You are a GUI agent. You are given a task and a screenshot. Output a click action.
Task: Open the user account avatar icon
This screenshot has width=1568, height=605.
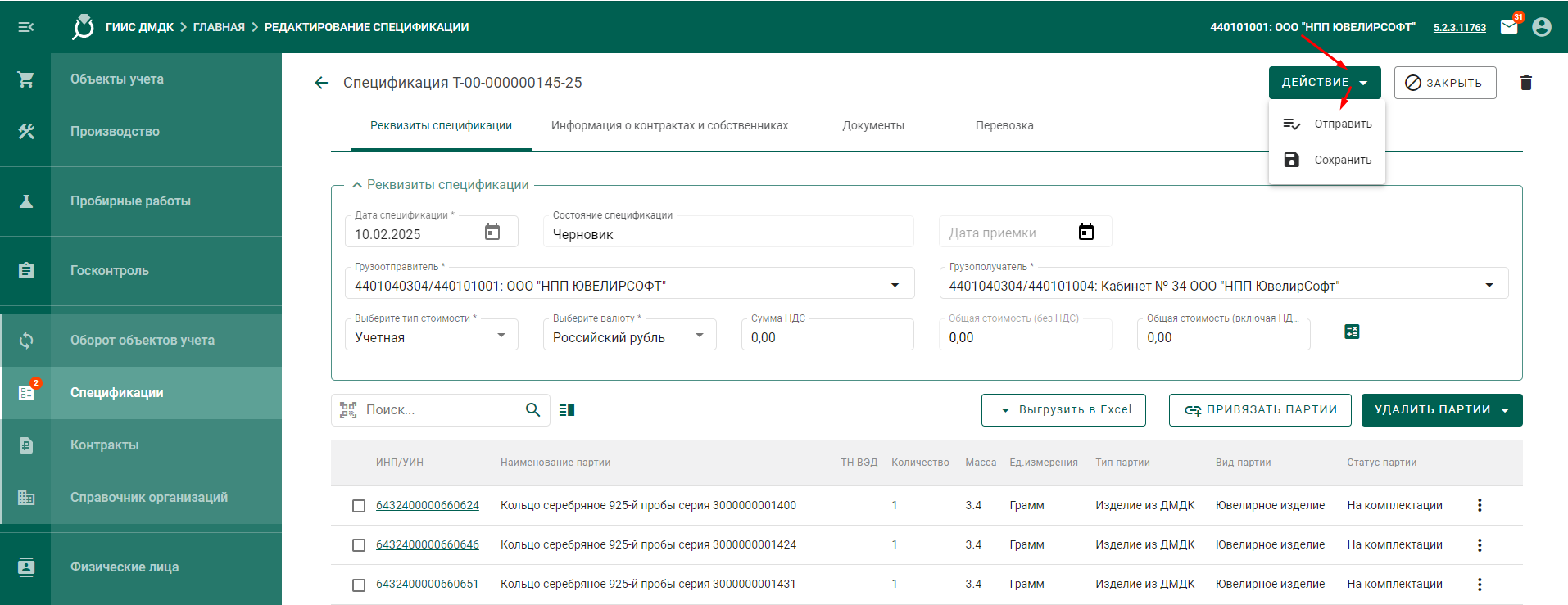coord(1542,27)
